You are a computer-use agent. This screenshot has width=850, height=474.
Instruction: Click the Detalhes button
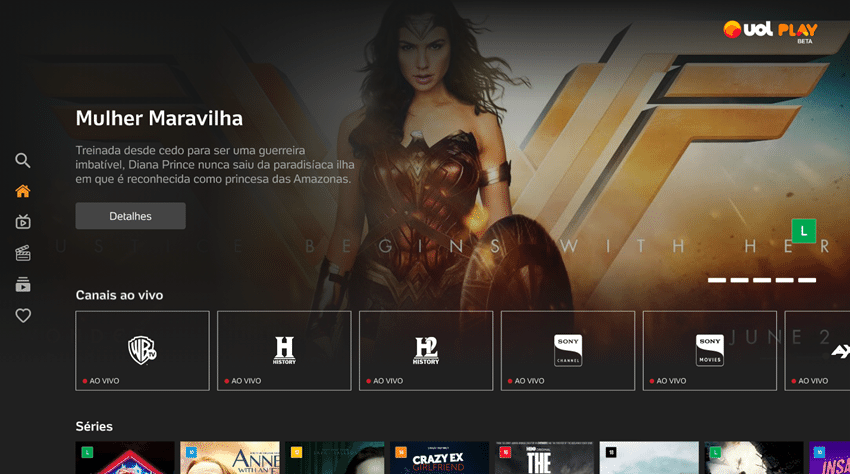(131, 216)
